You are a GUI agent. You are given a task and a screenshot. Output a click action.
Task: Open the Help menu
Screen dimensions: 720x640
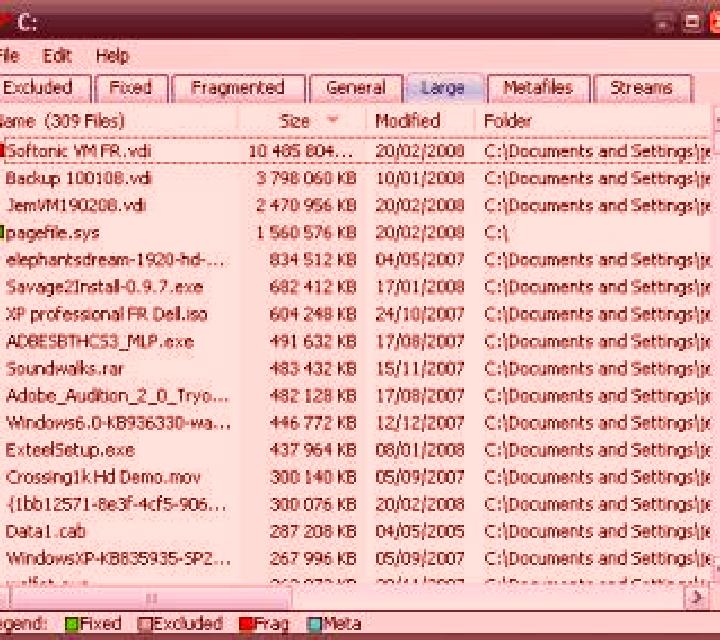pyautogui.click(x=112, y=56)
